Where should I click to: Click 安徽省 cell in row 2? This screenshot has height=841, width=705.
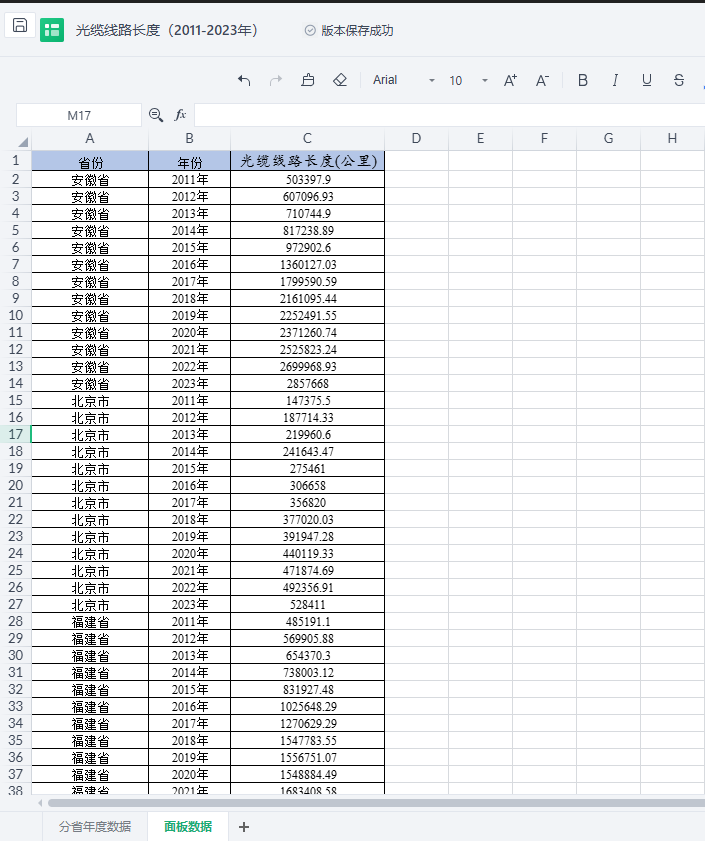[90, 180]
